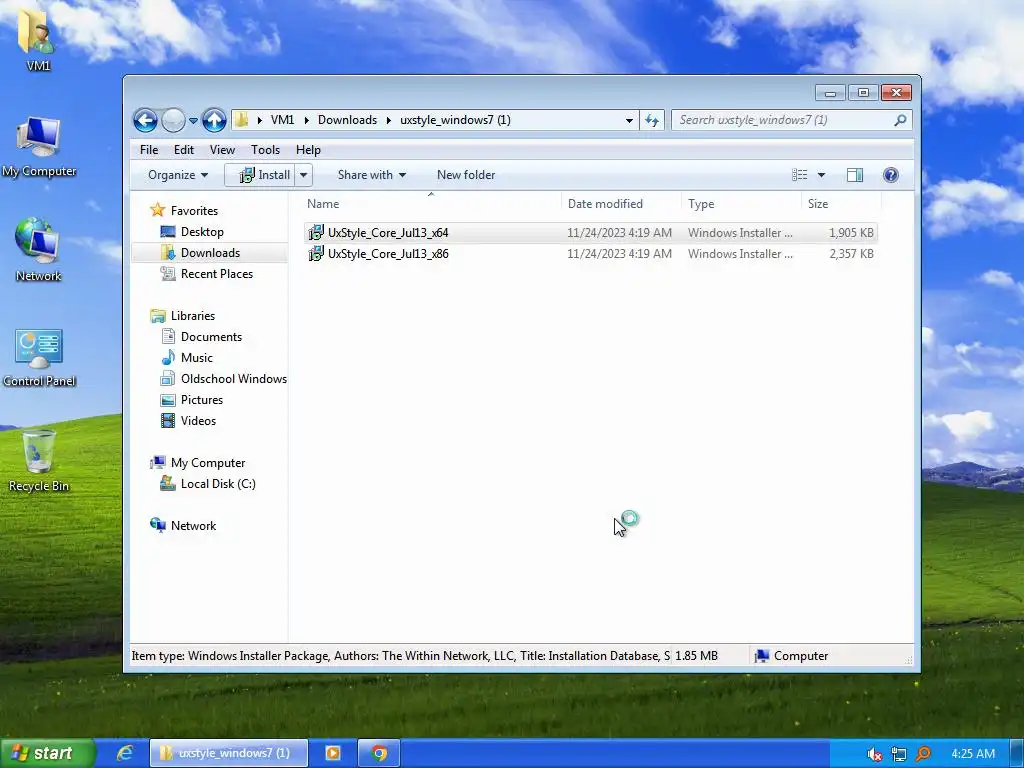Click the greyed Forward navigation button
Screen dimensions: 1024x768
click(x=173, y=120)
